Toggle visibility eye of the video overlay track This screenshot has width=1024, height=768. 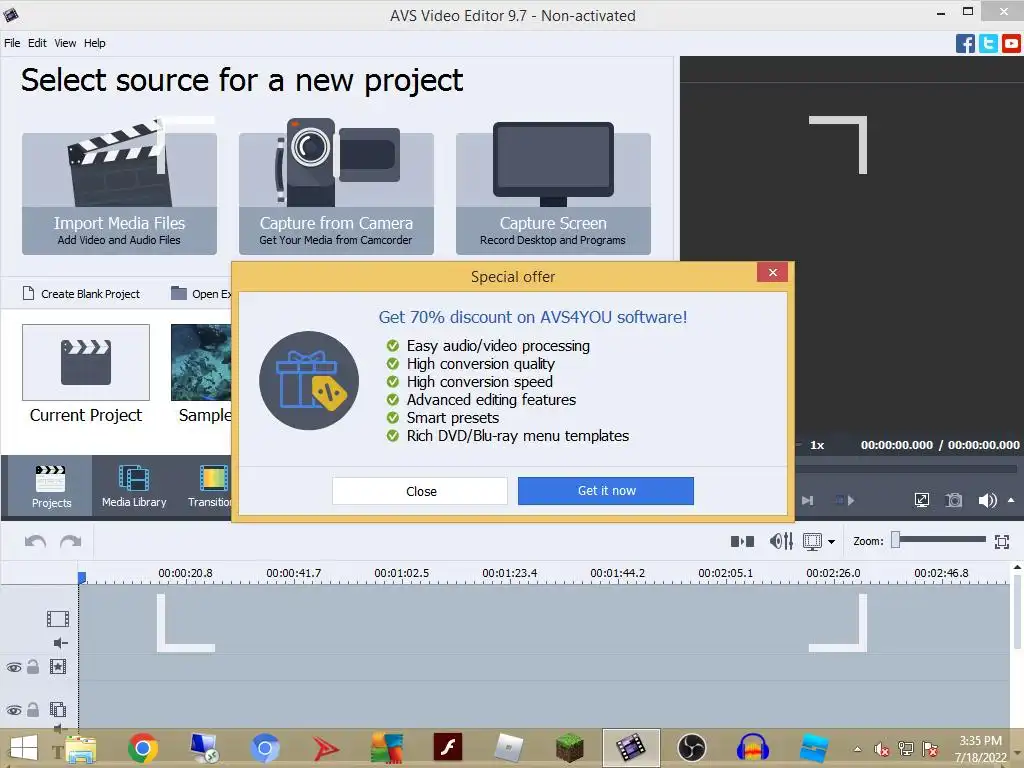pos(14,710)
